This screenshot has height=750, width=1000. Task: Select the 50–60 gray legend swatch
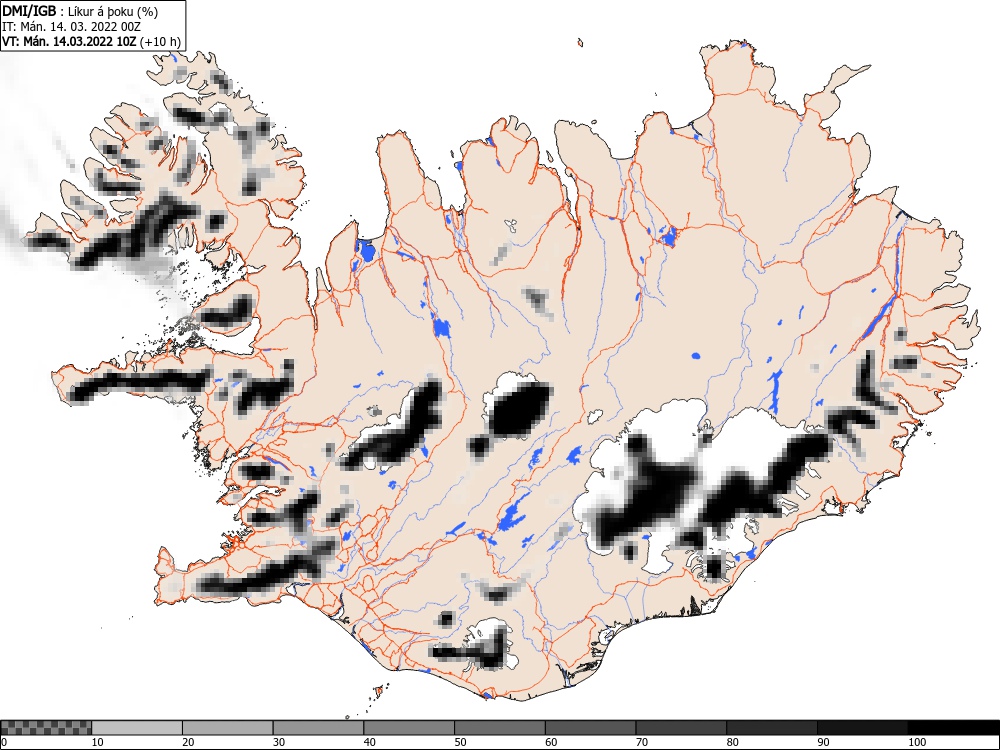tap(499, 728)
